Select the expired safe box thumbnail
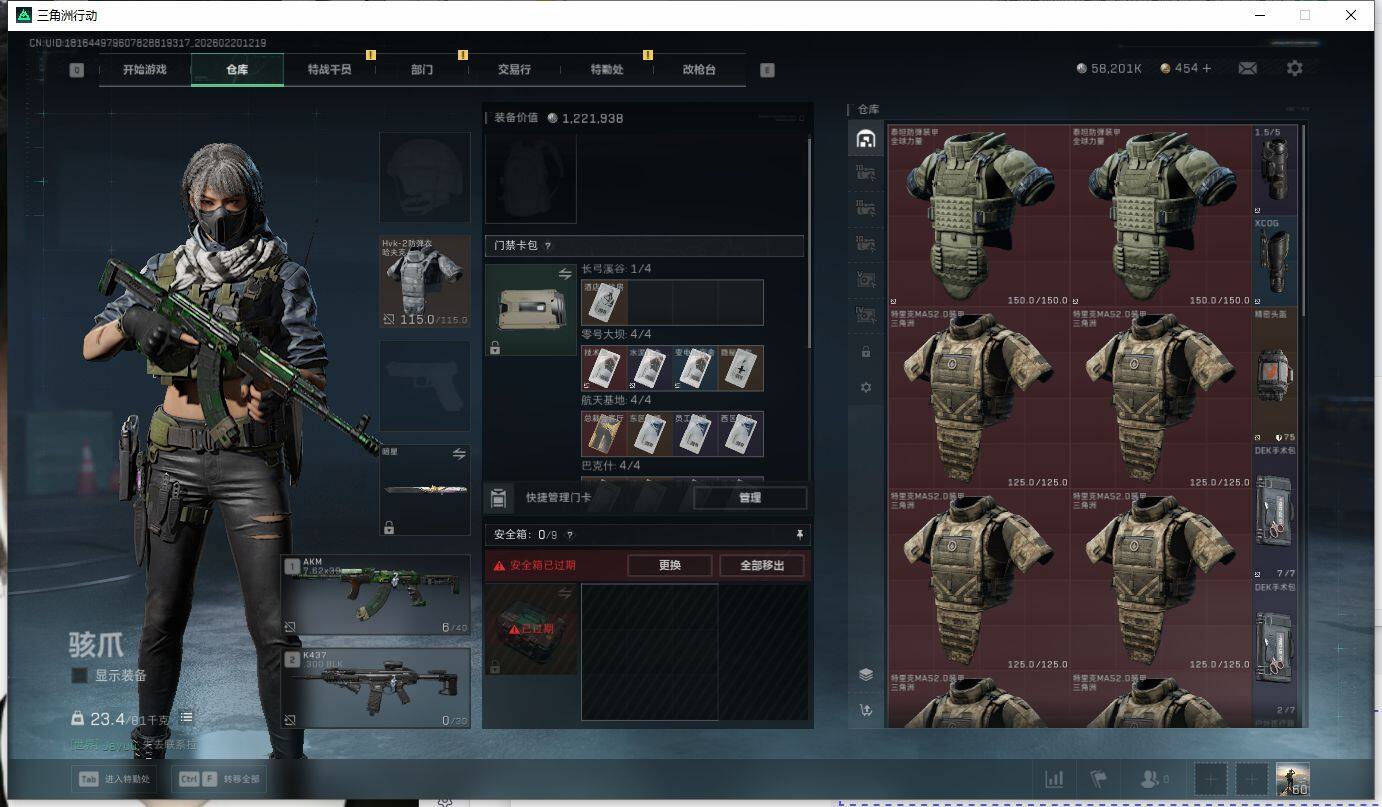Image resolution: width=1382 pixels, height=807 pixels. [531, 629]
